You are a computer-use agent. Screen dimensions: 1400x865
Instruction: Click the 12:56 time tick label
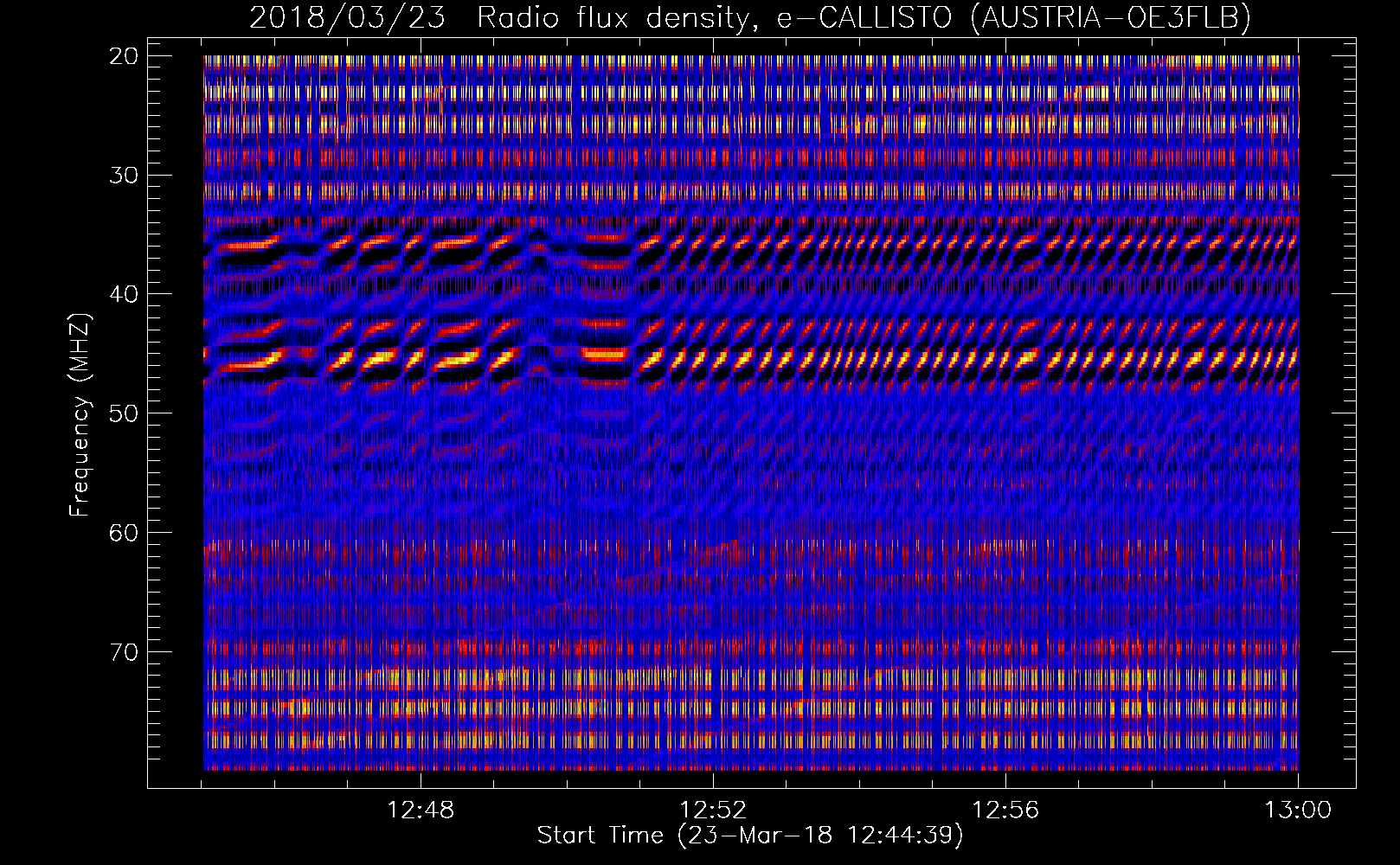1005,811
